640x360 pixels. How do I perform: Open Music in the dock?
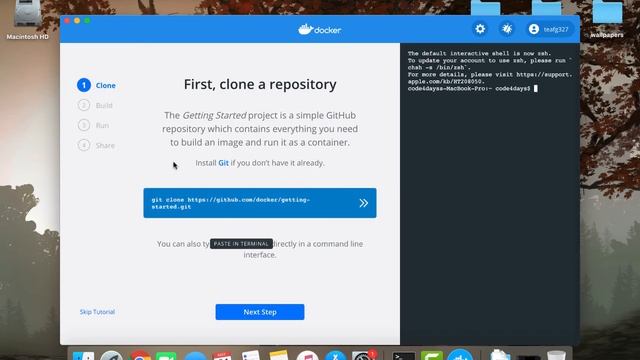point(307,356)
